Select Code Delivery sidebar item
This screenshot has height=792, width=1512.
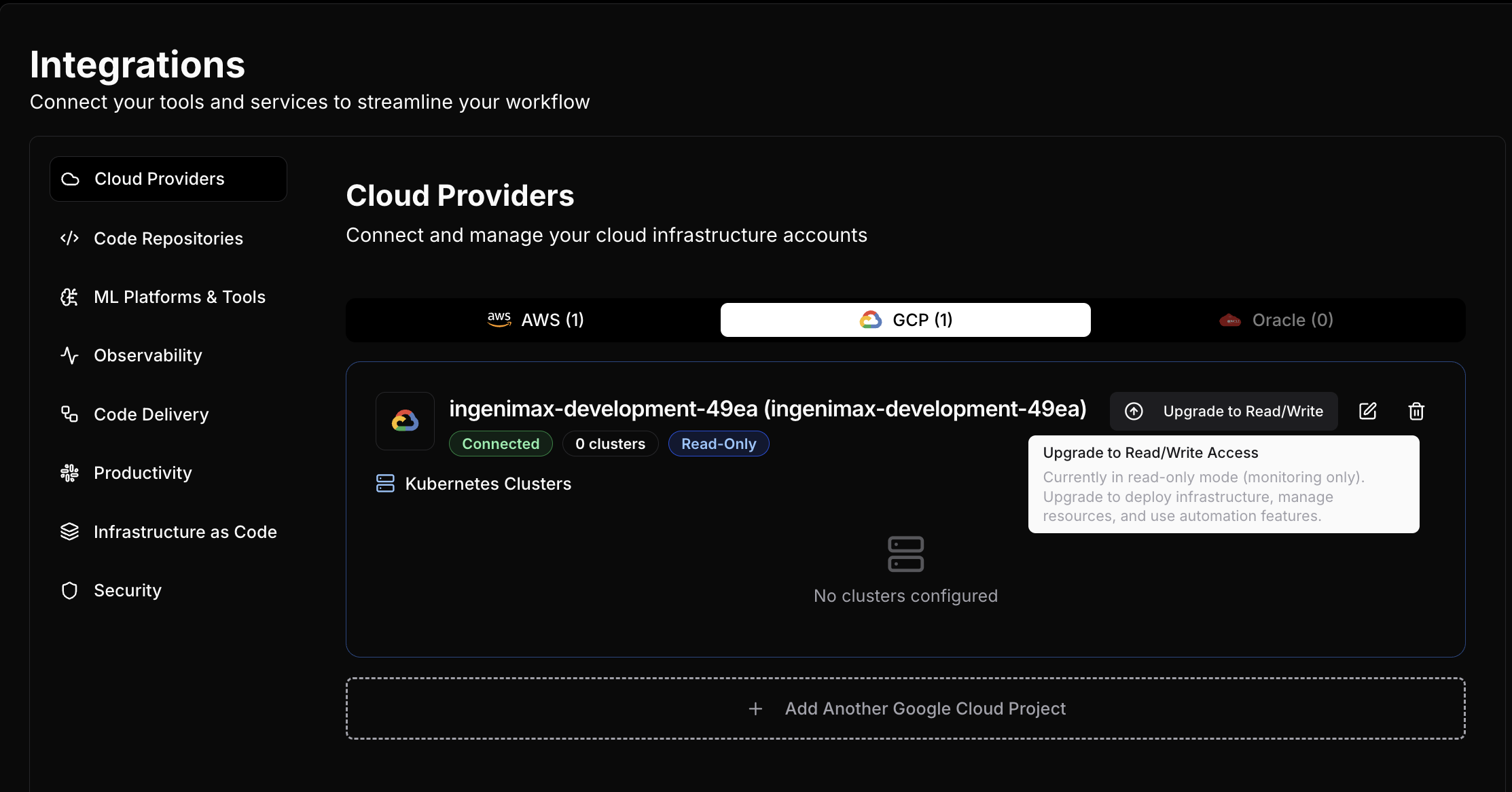[151, 414]
